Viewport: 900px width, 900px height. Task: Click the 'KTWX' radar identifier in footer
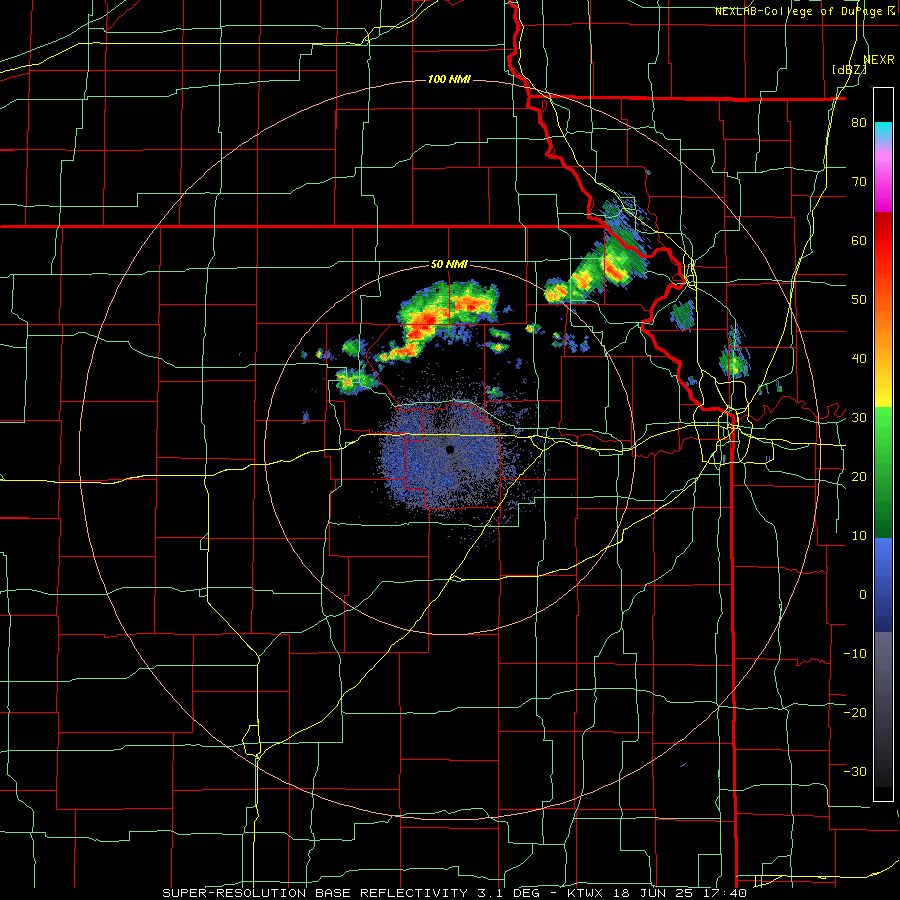click(584, 893)
